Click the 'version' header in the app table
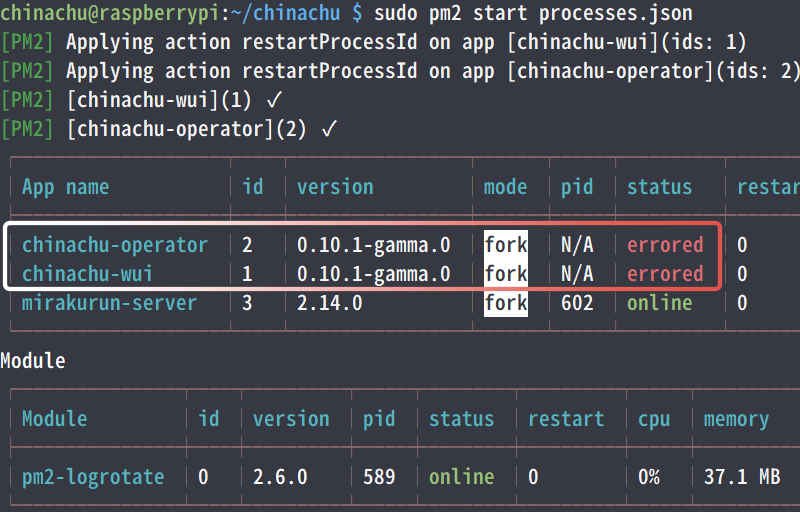 335,187
